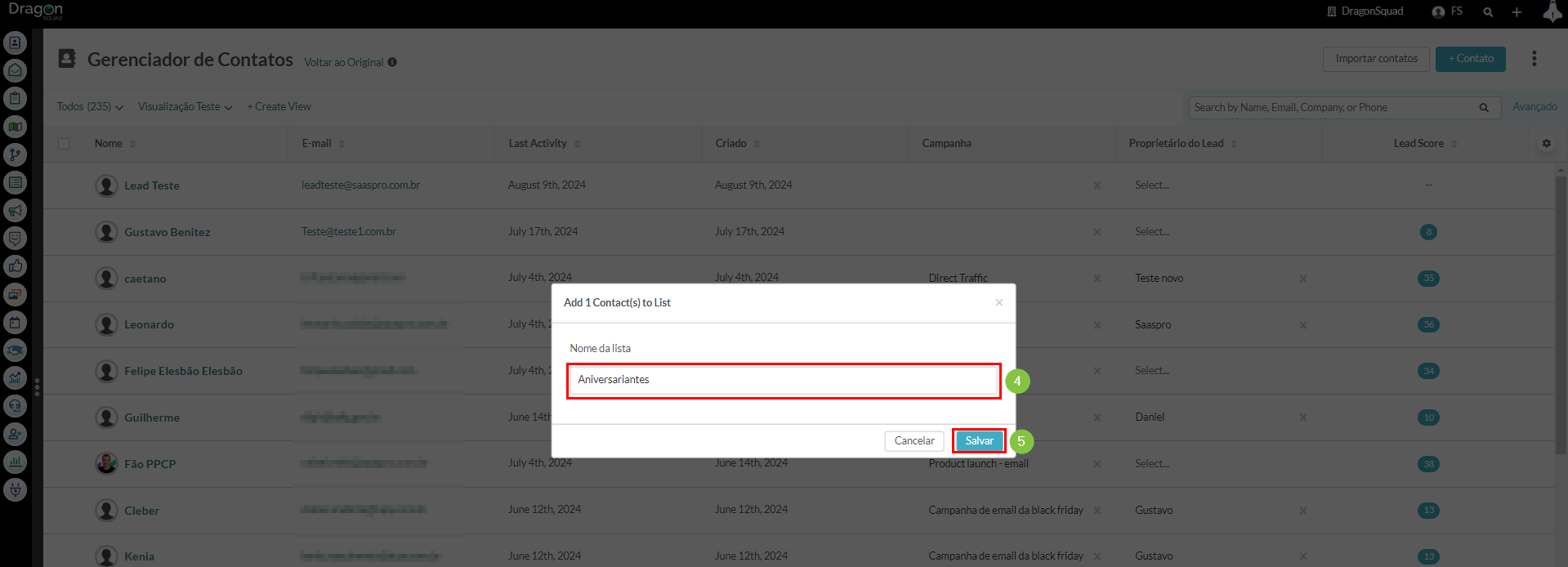This screenshot has height=567, width=1568.
Task: Open the FS user profile menu
Action: [1447, 11]
